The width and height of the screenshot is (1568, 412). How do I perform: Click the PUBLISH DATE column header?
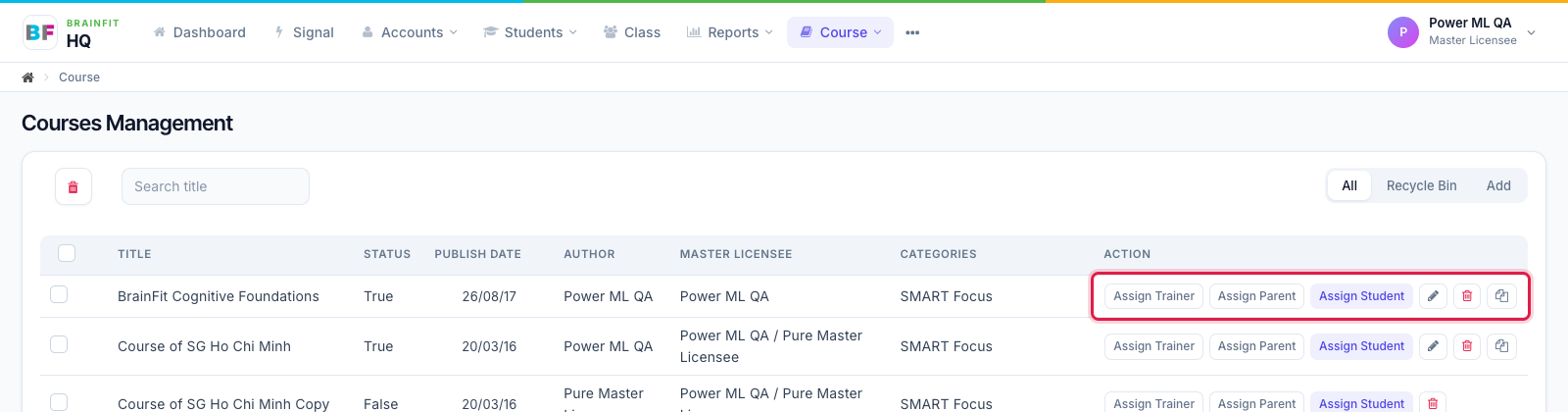click(478, 254)
